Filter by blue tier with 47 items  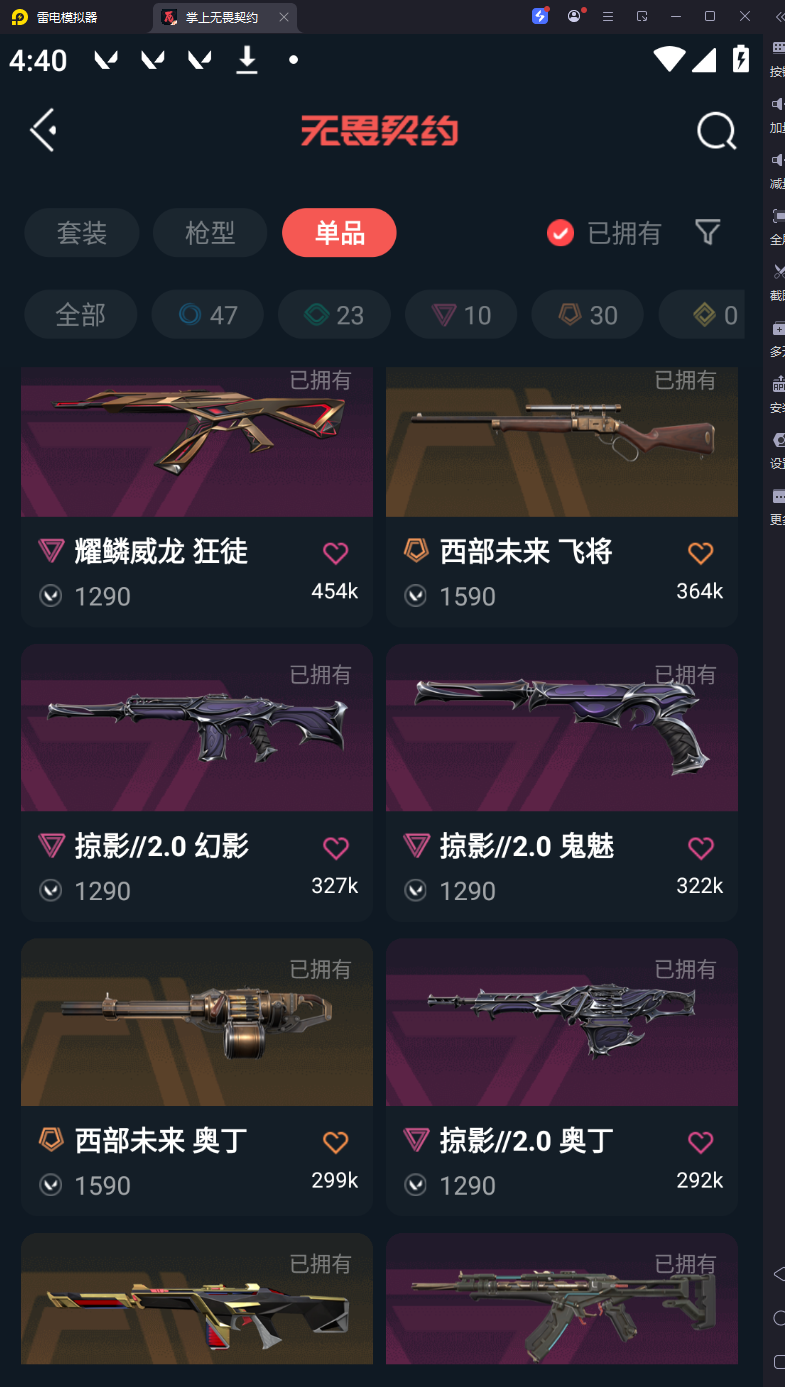[x=207, y=315]
